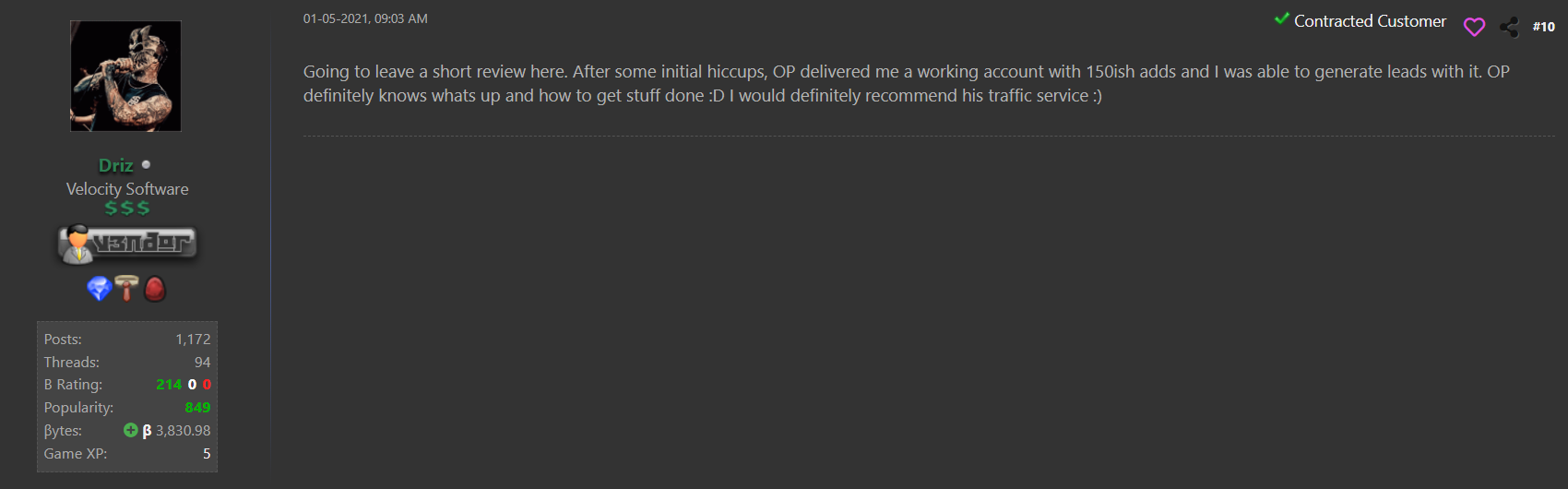Click the red ruby award icon
The height and width of the screenshot is (489, 1568).
(x=155, y=289)
